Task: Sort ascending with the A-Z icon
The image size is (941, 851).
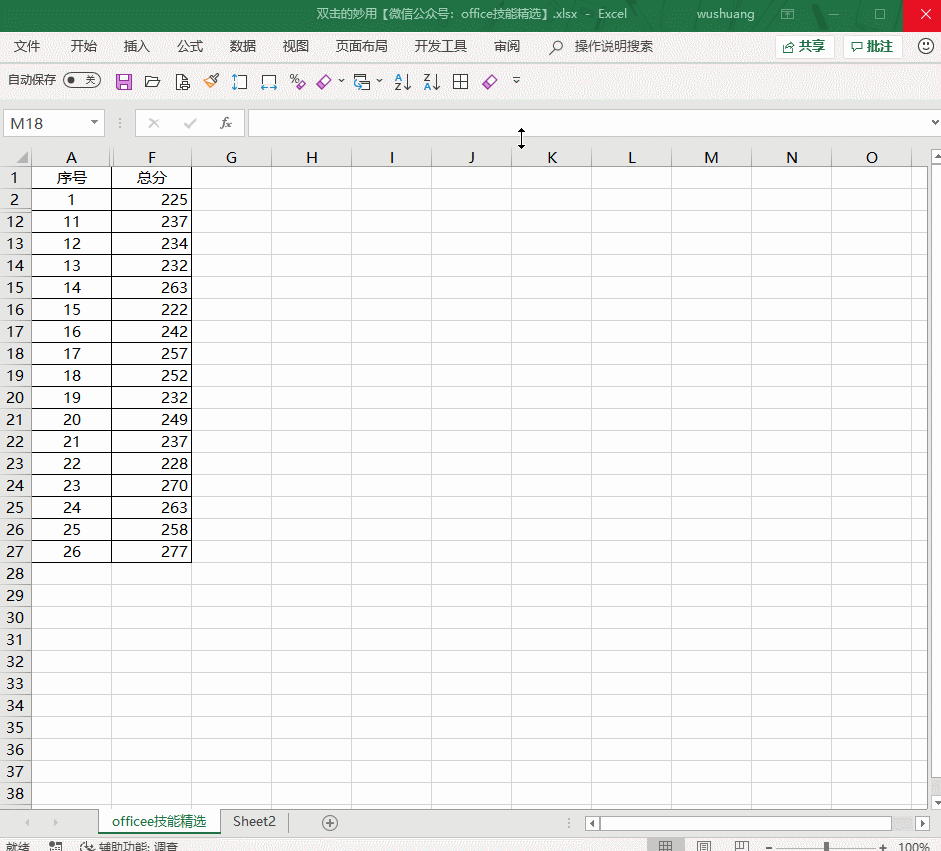Action: pos(403,82)
